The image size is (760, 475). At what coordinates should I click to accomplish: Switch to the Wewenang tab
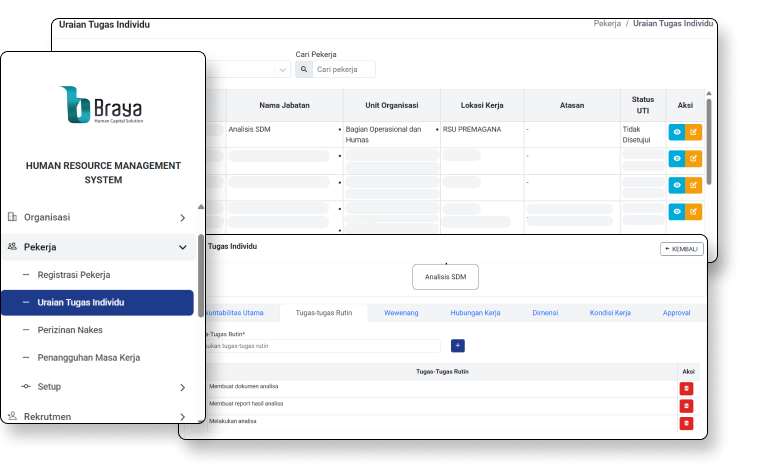(401, 313)
